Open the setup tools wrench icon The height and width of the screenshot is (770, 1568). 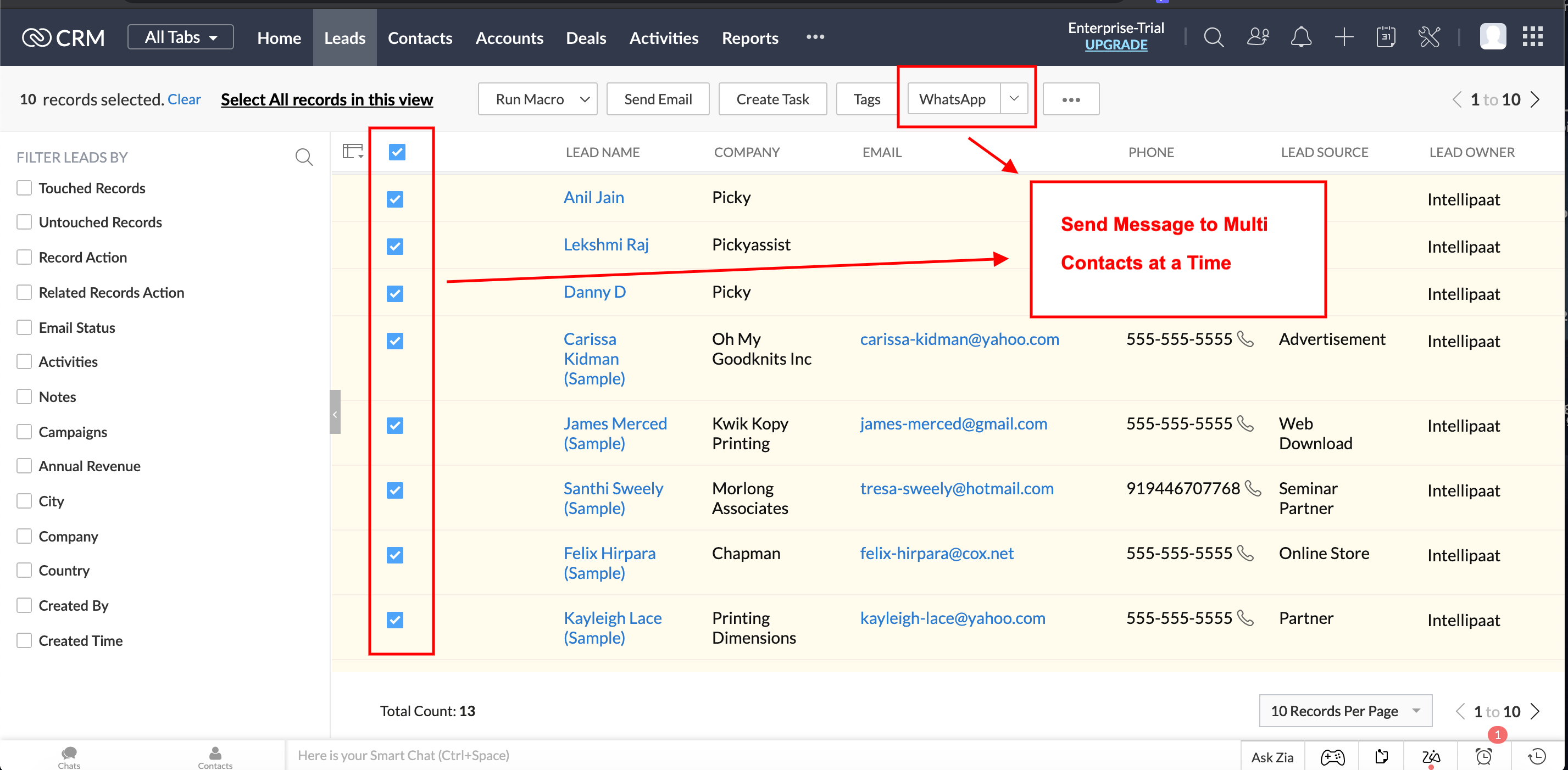tap(1428, 38)
